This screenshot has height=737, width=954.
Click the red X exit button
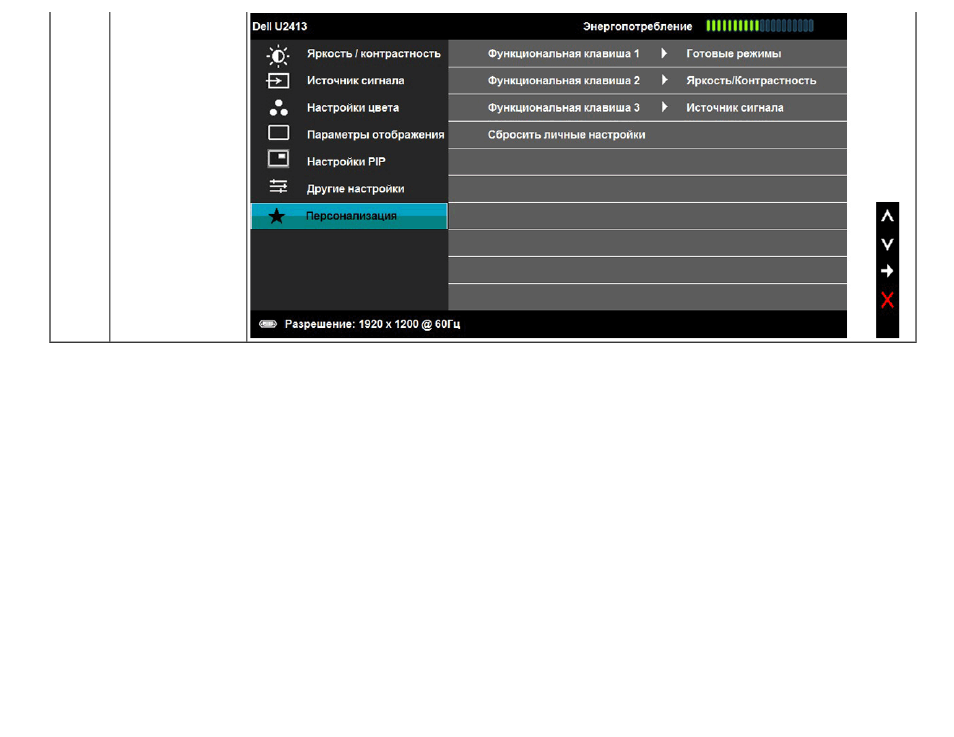pyautogui.click(x=887, y=299)
